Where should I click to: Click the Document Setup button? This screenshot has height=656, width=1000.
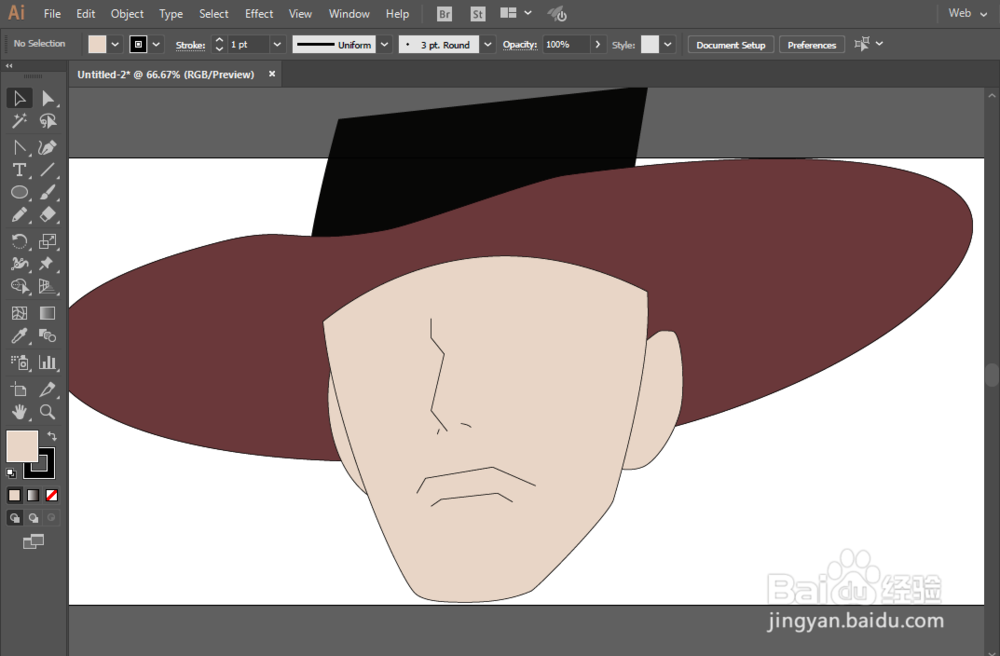tap(730, 45)
